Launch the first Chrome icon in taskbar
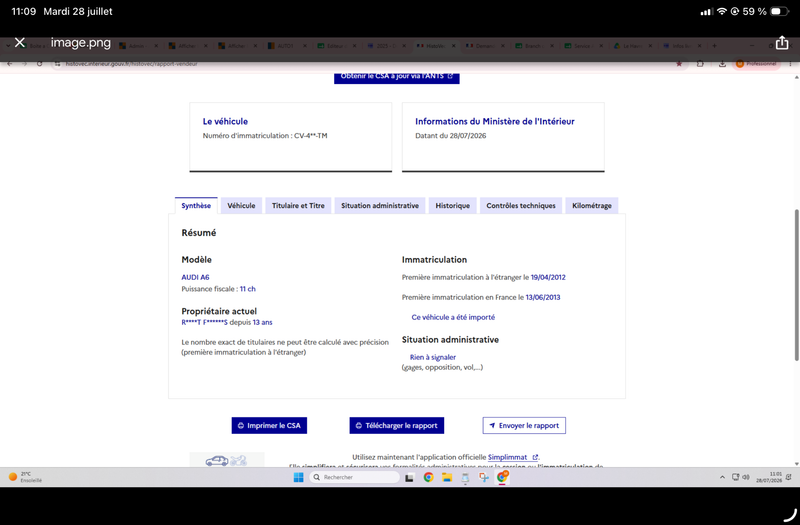Viewport: 800px width, 525px height. 428,477
